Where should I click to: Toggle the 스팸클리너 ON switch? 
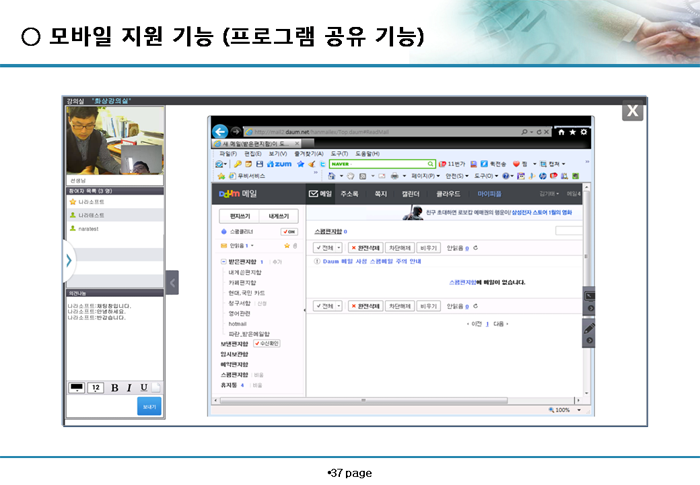tap(289, 232)
